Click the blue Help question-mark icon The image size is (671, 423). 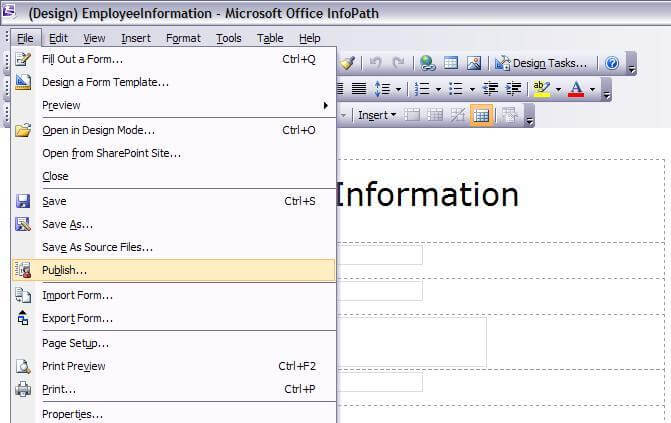pos(612,63)
